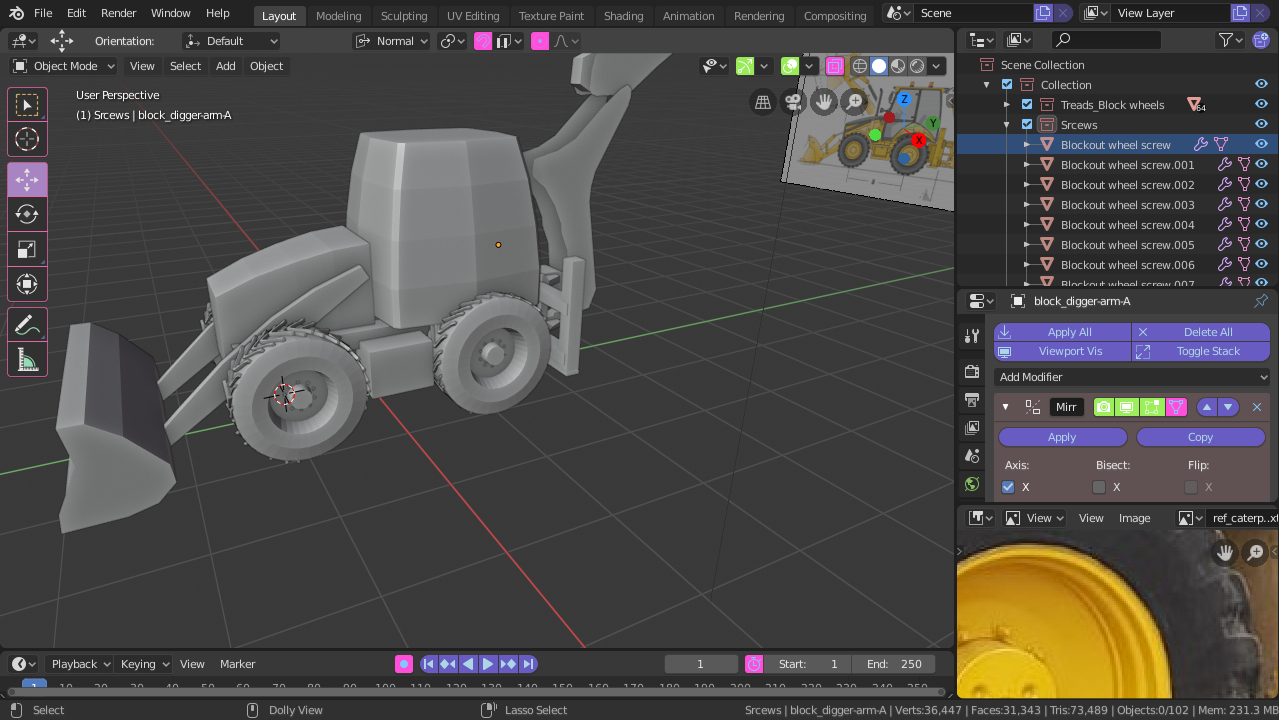Click the Delete All button
1279x720 pixels.
click(1201, 332)
